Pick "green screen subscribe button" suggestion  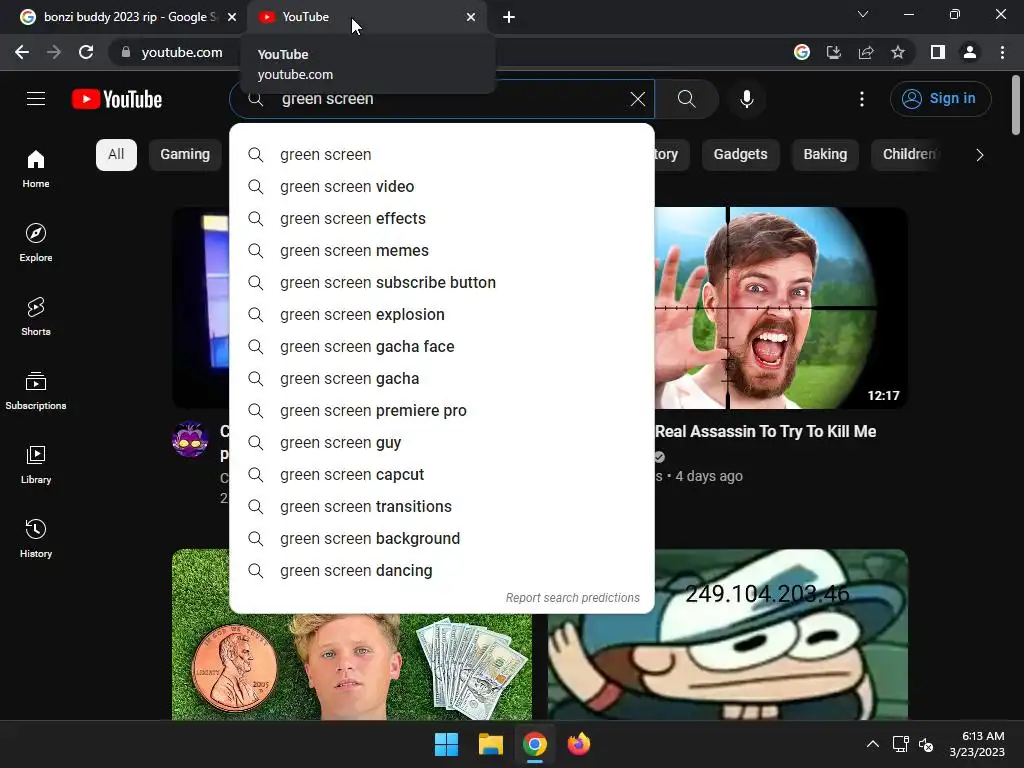(441, 283)
